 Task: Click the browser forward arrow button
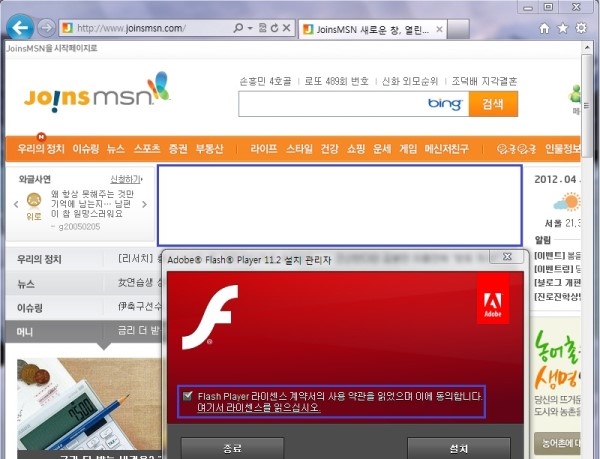pyautogui.click(x=46, y=28)
